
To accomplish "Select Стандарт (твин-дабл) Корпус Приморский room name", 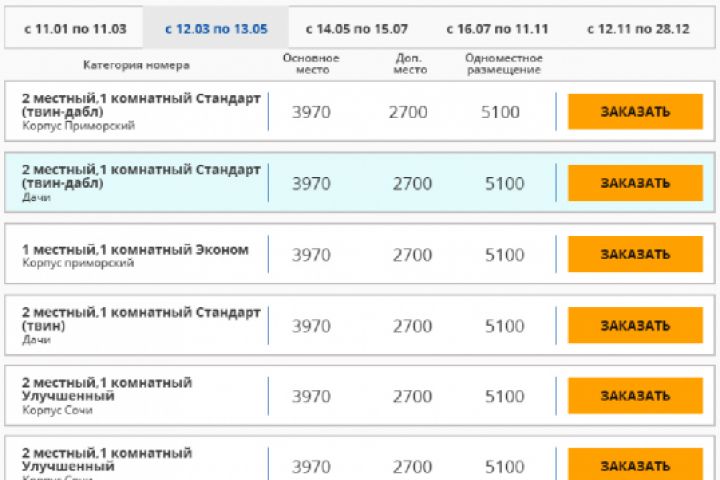I will point(140,105).
